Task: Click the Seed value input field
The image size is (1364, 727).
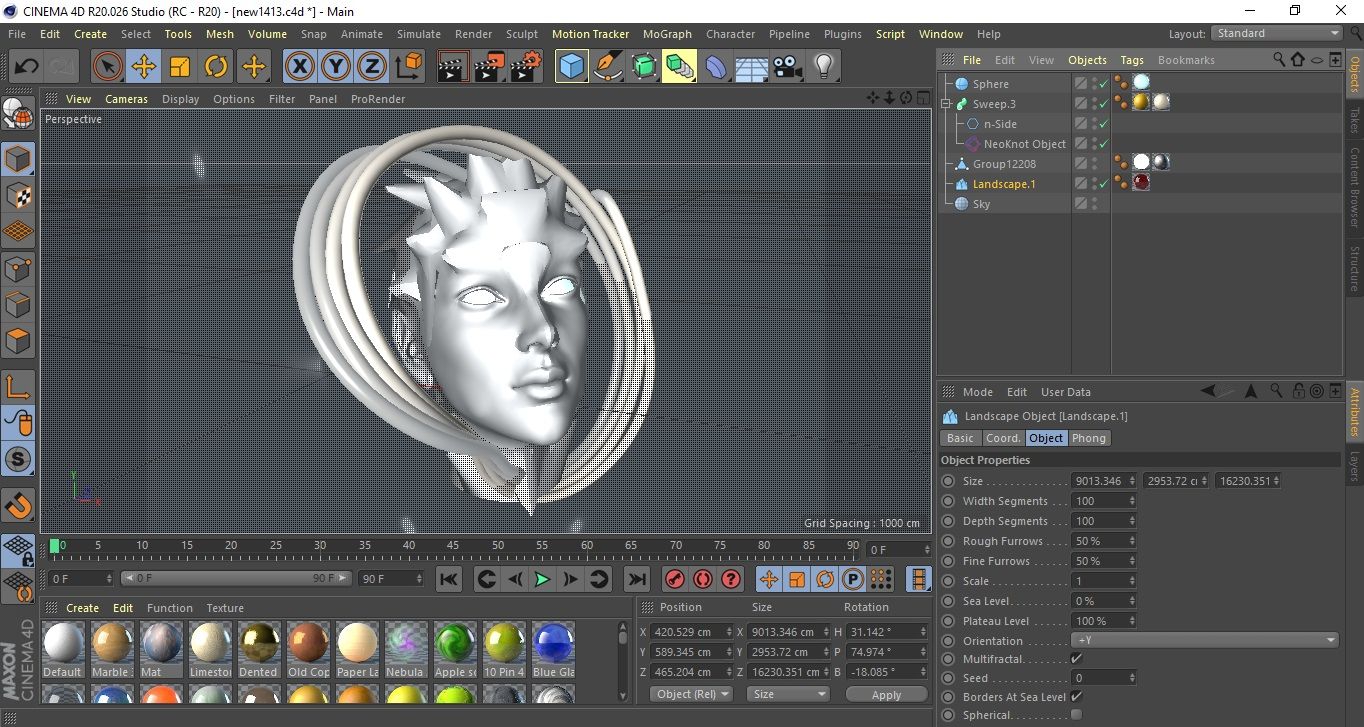Action: (1100, 678)
